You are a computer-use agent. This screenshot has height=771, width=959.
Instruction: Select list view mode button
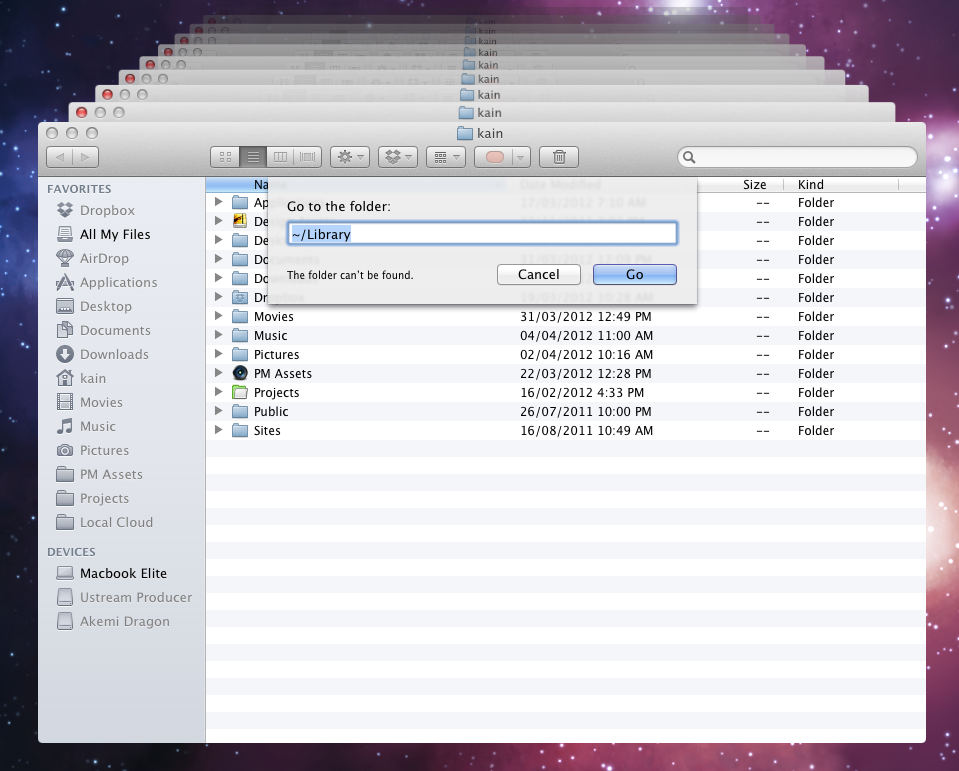(253, 157)
